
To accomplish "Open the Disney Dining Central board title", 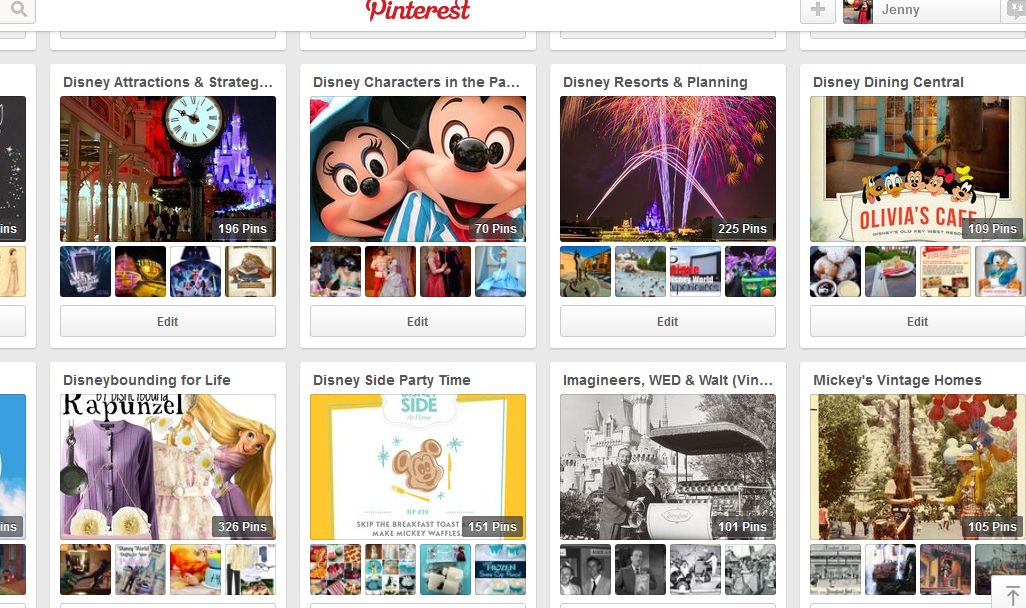I will (x=888, y=82).
